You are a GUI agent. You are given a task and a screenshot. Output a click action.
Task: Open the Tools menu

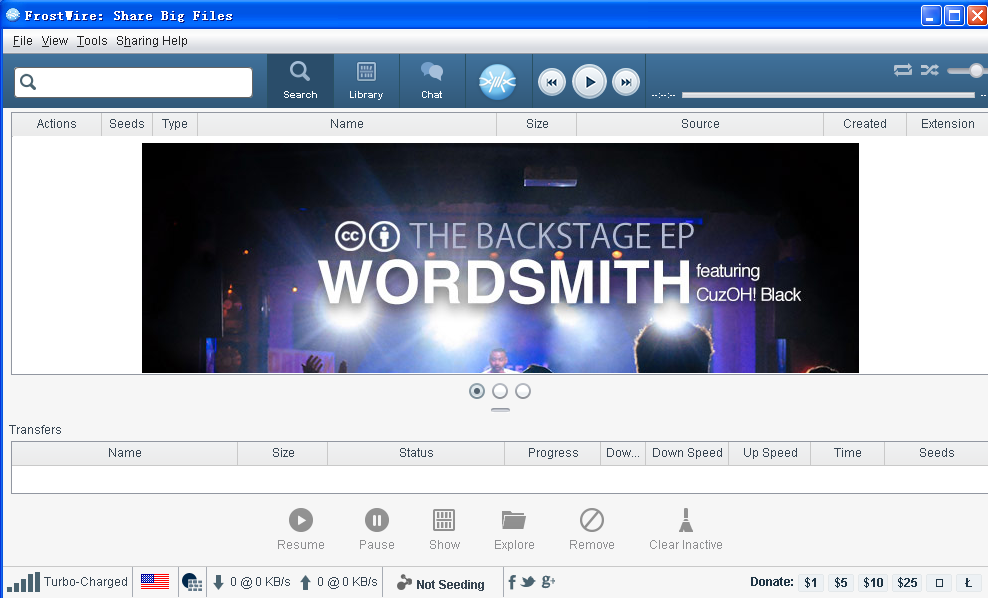tap(92, 41)
